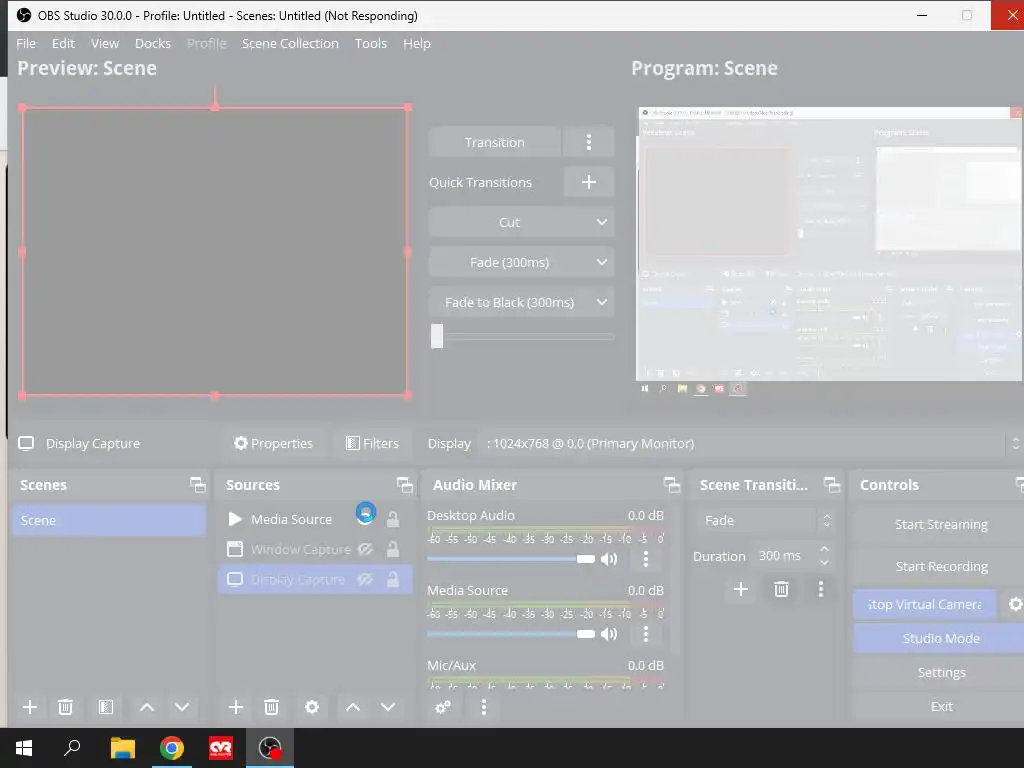The width and height of the screenshot is (1024, 768).
Task: Open OBS Settings
Action: tap(940, 672)
